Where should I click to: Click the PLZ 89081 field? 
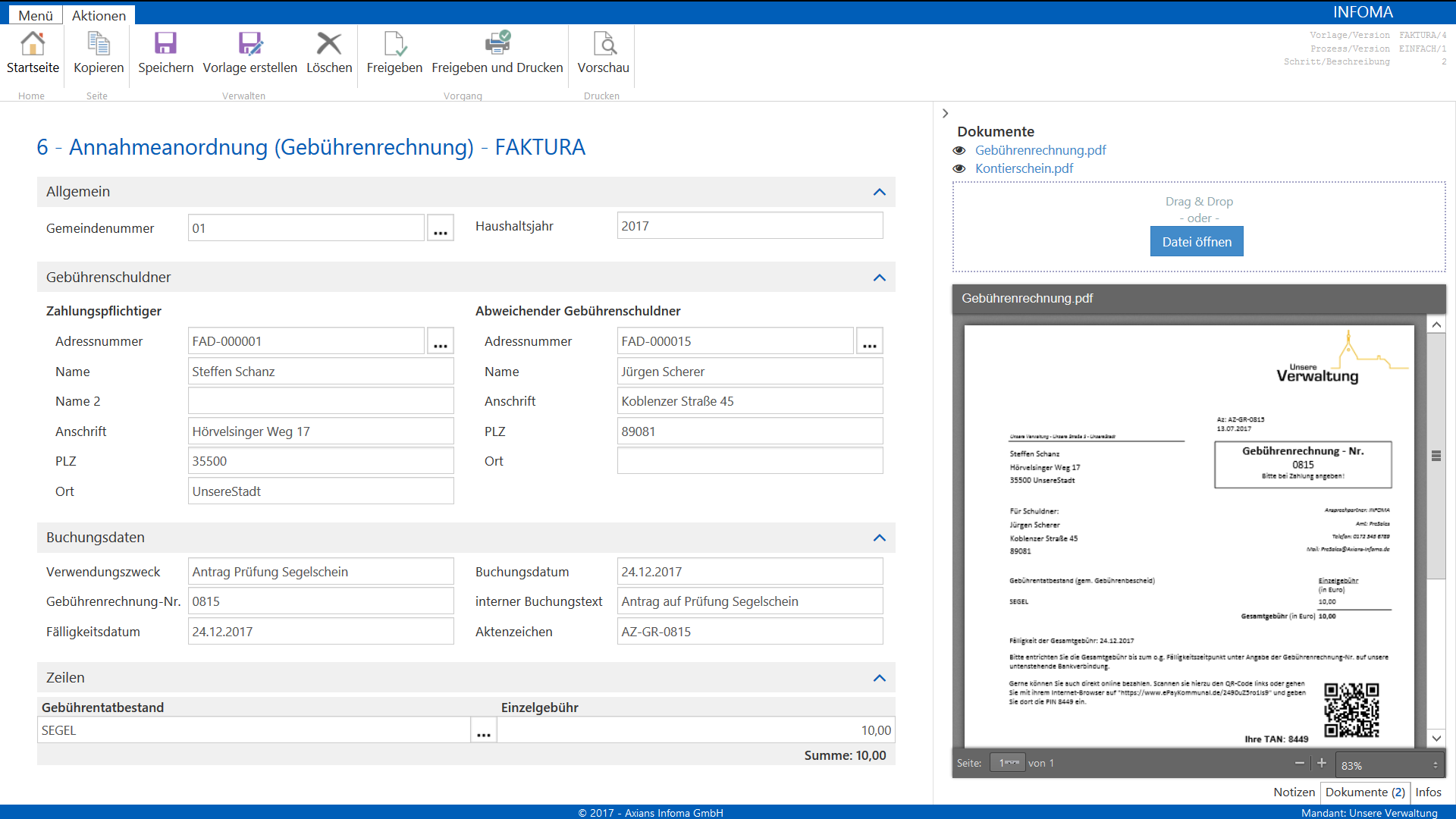tap(750, 431)
